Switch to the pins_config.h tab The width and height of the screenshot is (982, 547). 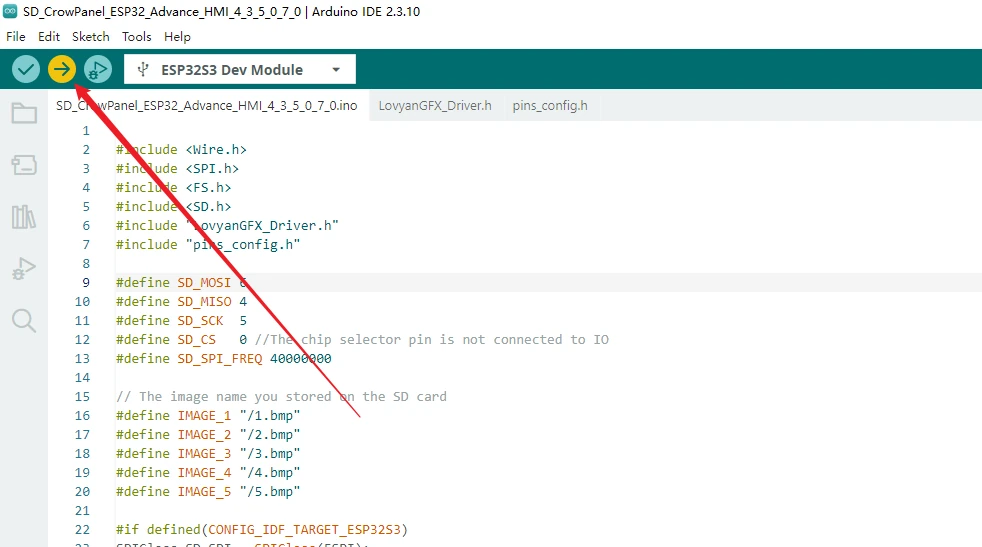[550, 105]
